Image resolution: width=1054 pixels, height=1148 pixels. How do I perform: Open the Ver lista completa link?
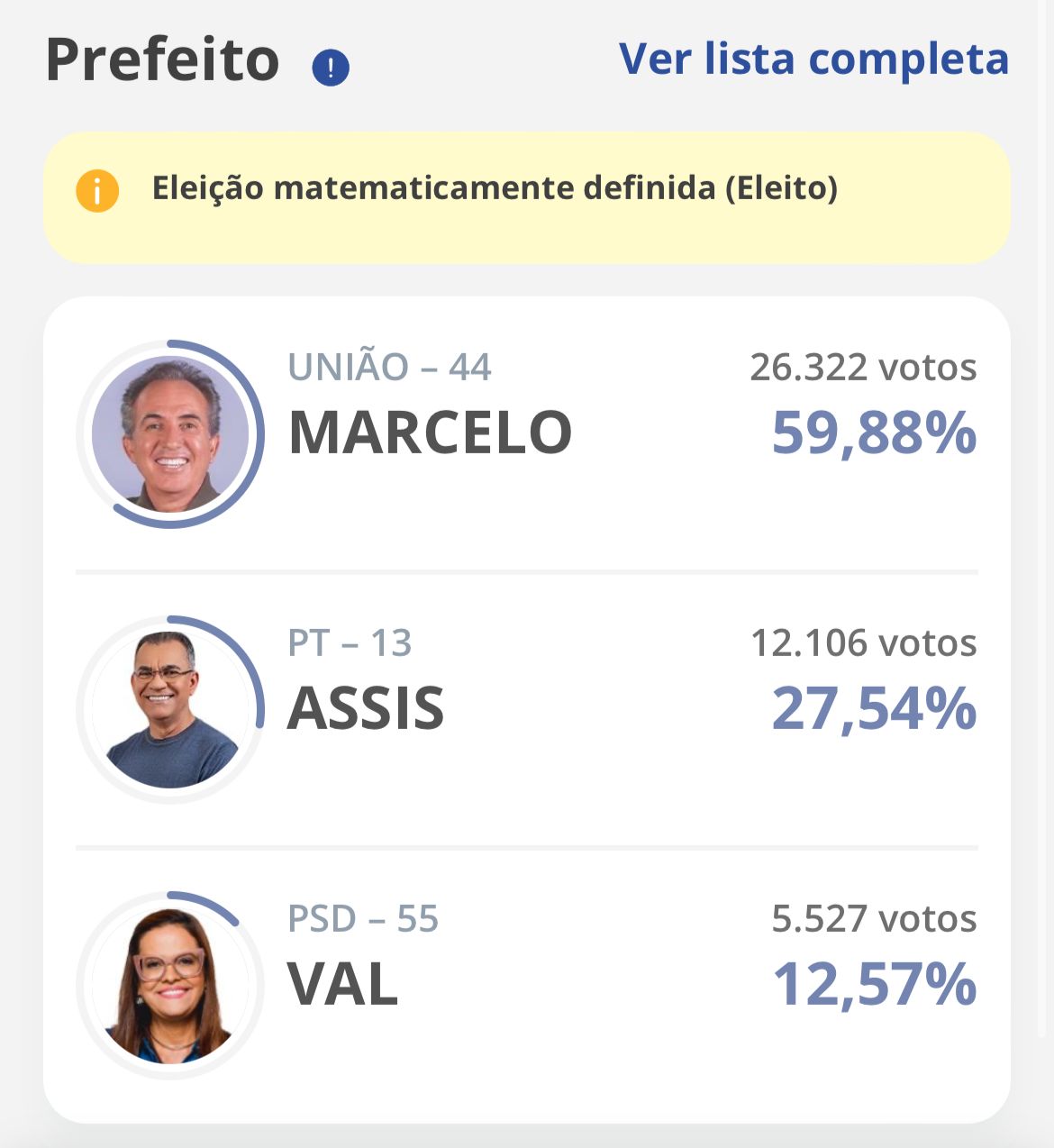813,59
